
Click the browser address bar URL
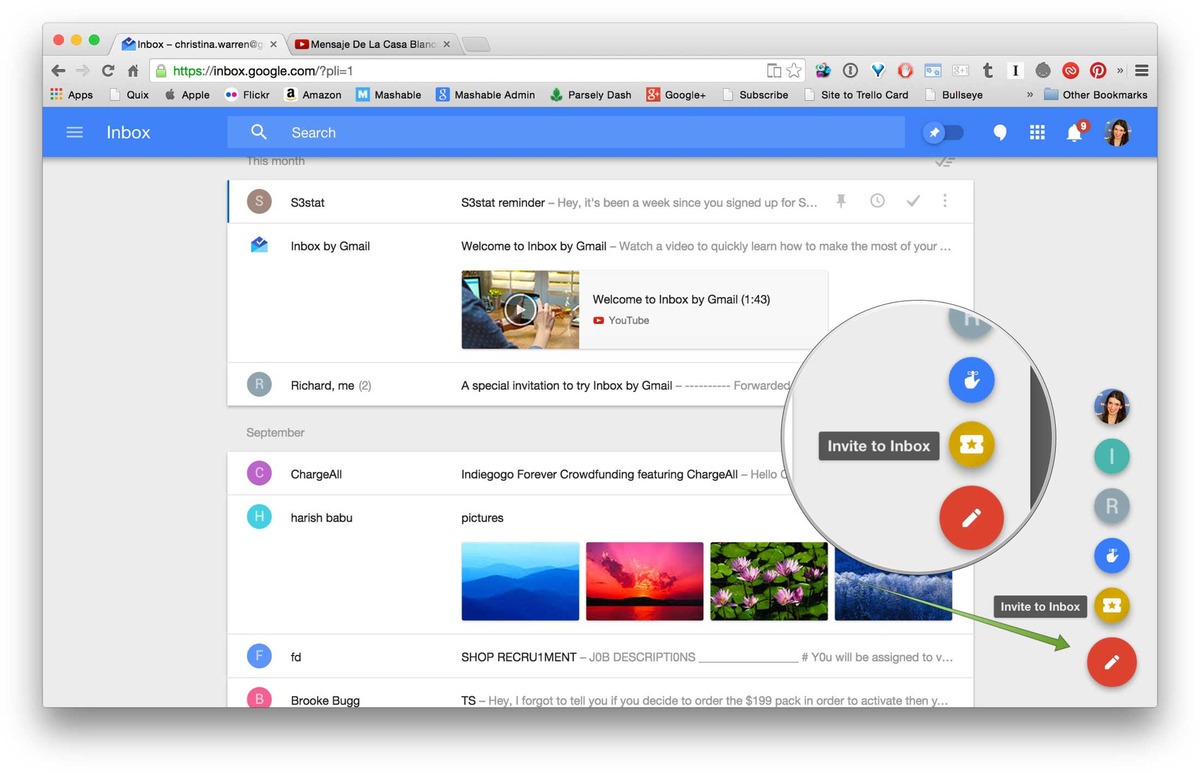pyautogui.click(x=262, y=71)
